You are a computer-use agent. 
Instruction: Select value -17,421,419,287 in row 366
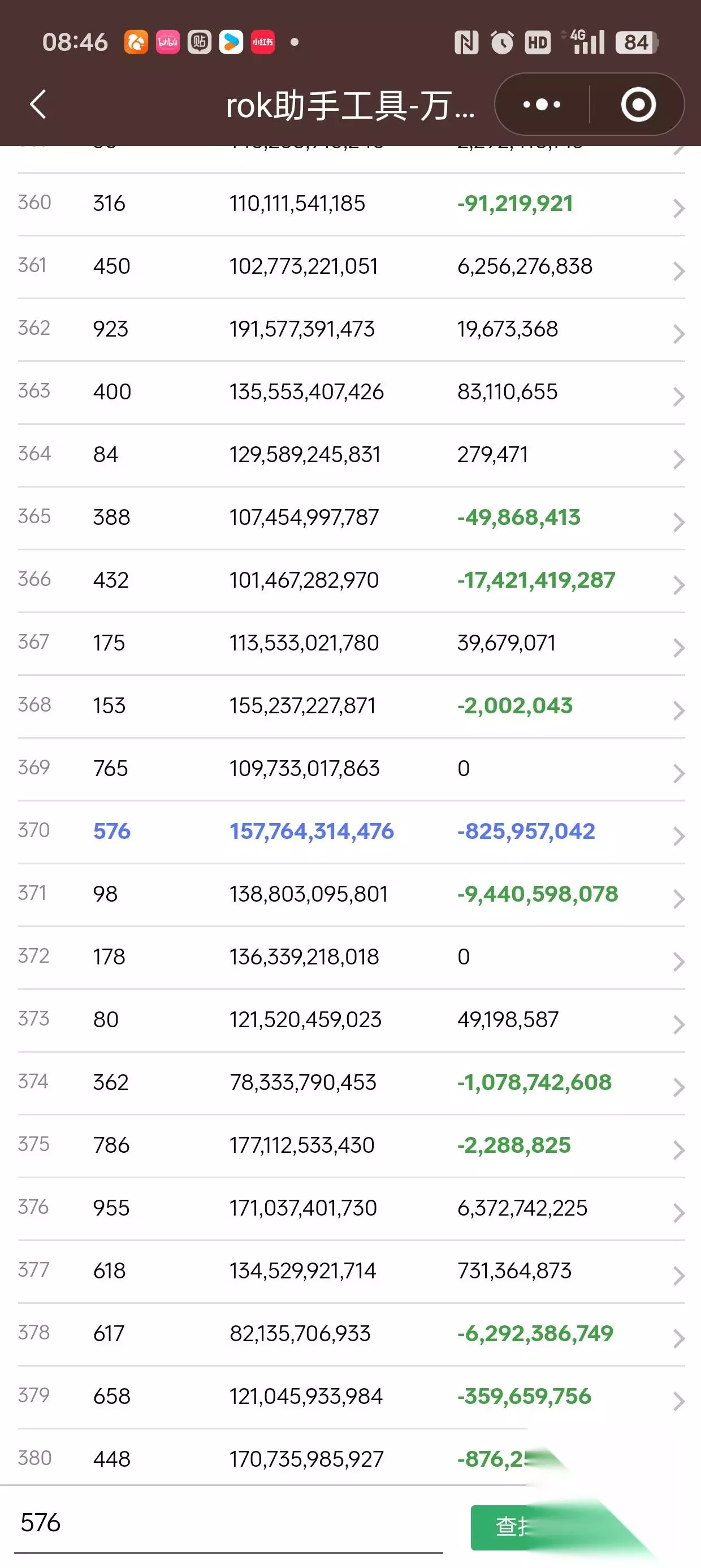click(x=536, y=580)
